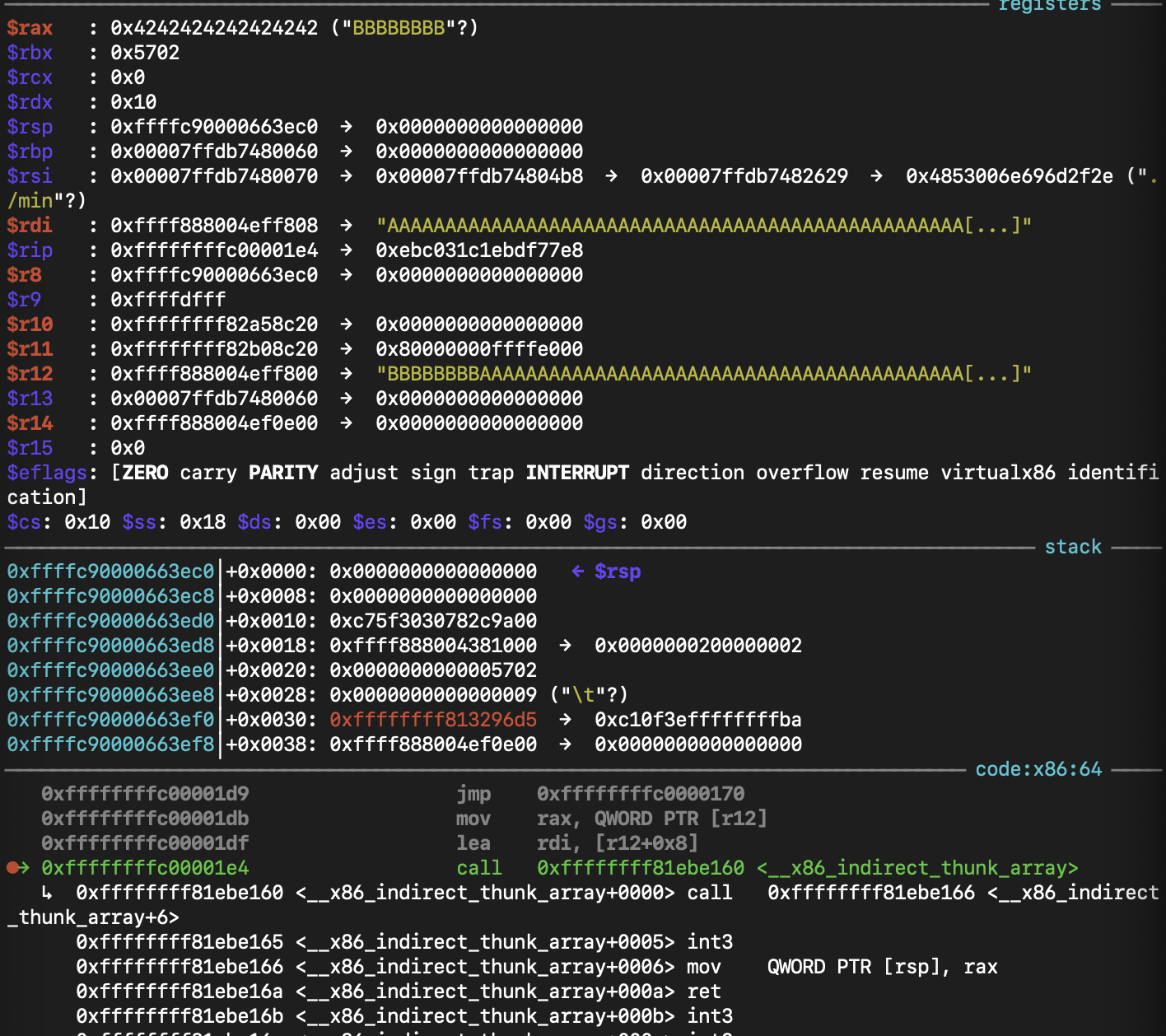The height and width of the screenshot is (1036, 1166).
Task: Click the arrow after red return address 0xffffffff813296d5
Action: [566, 719]
